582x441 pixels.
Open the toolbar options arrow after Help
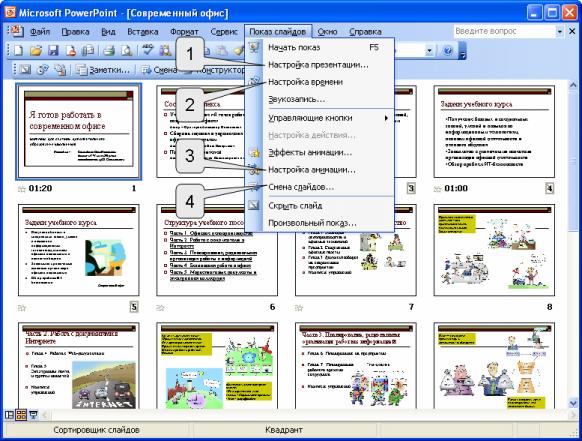[x=462, y=51]
